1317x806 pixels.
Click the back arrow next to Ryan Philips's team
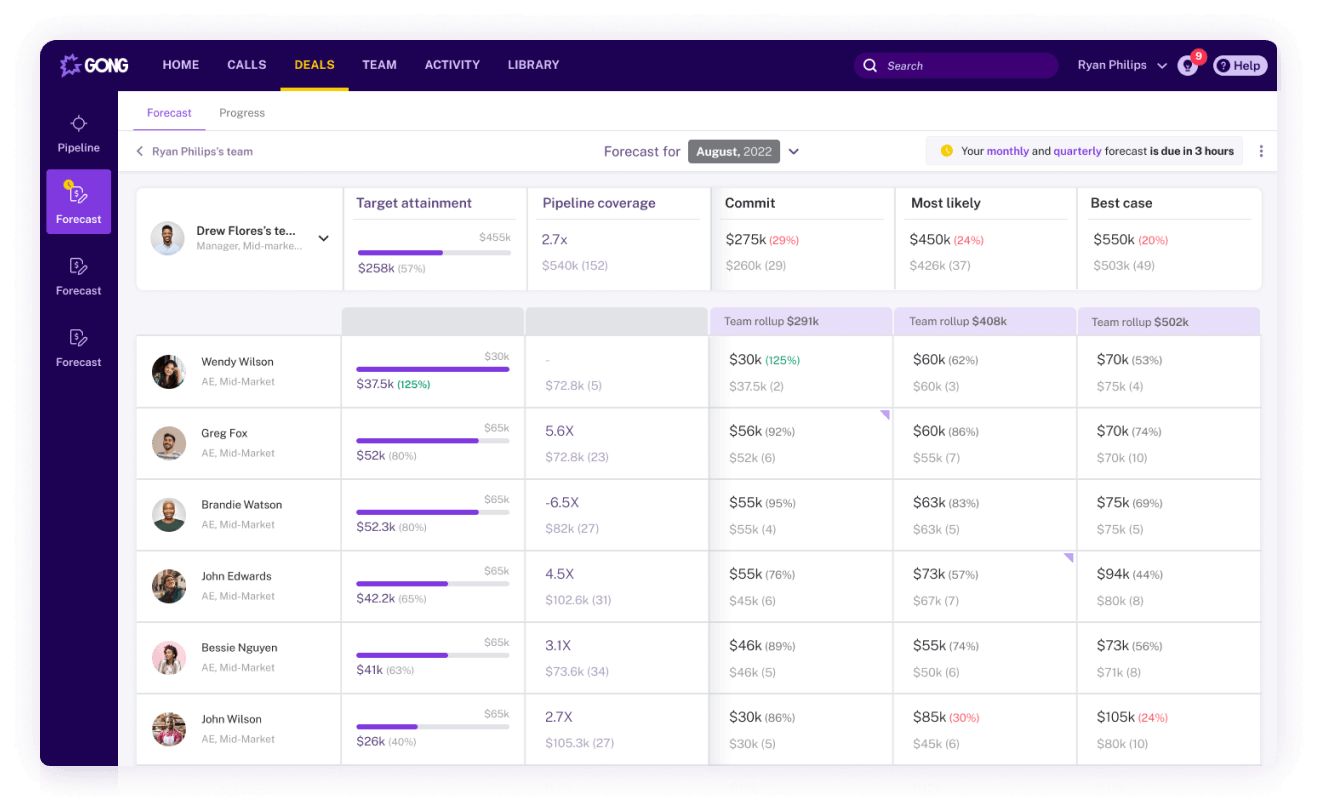(139, 151)
